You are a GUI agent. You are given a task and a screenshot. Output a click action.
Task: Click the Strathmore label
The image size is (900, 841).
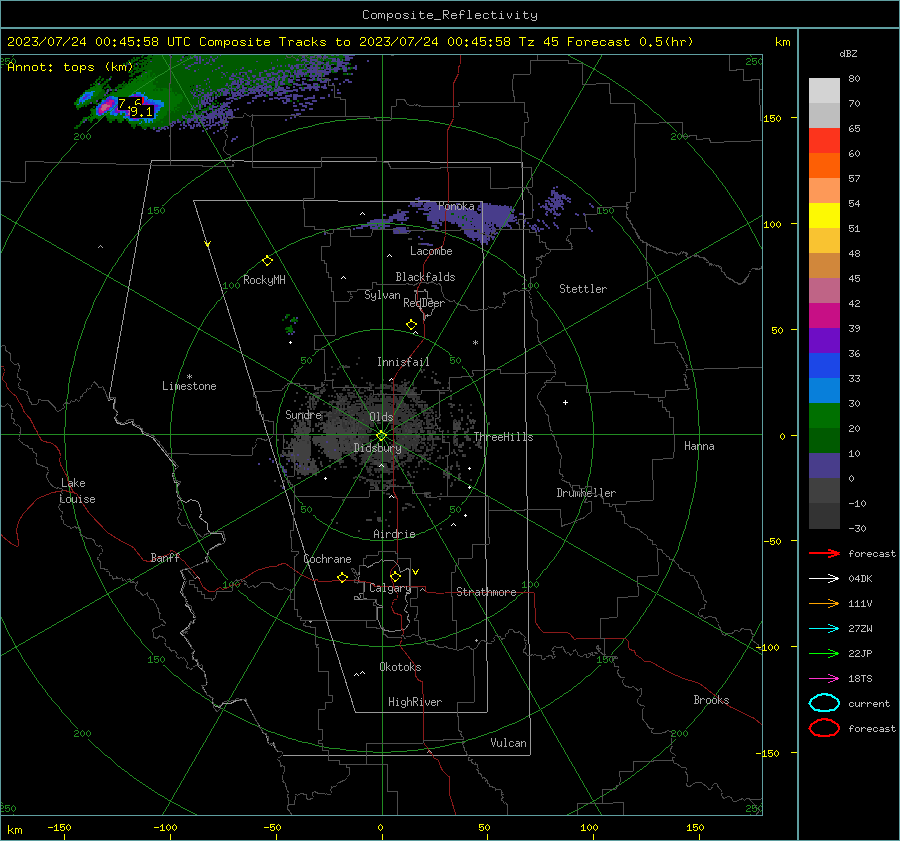(486, 592)
